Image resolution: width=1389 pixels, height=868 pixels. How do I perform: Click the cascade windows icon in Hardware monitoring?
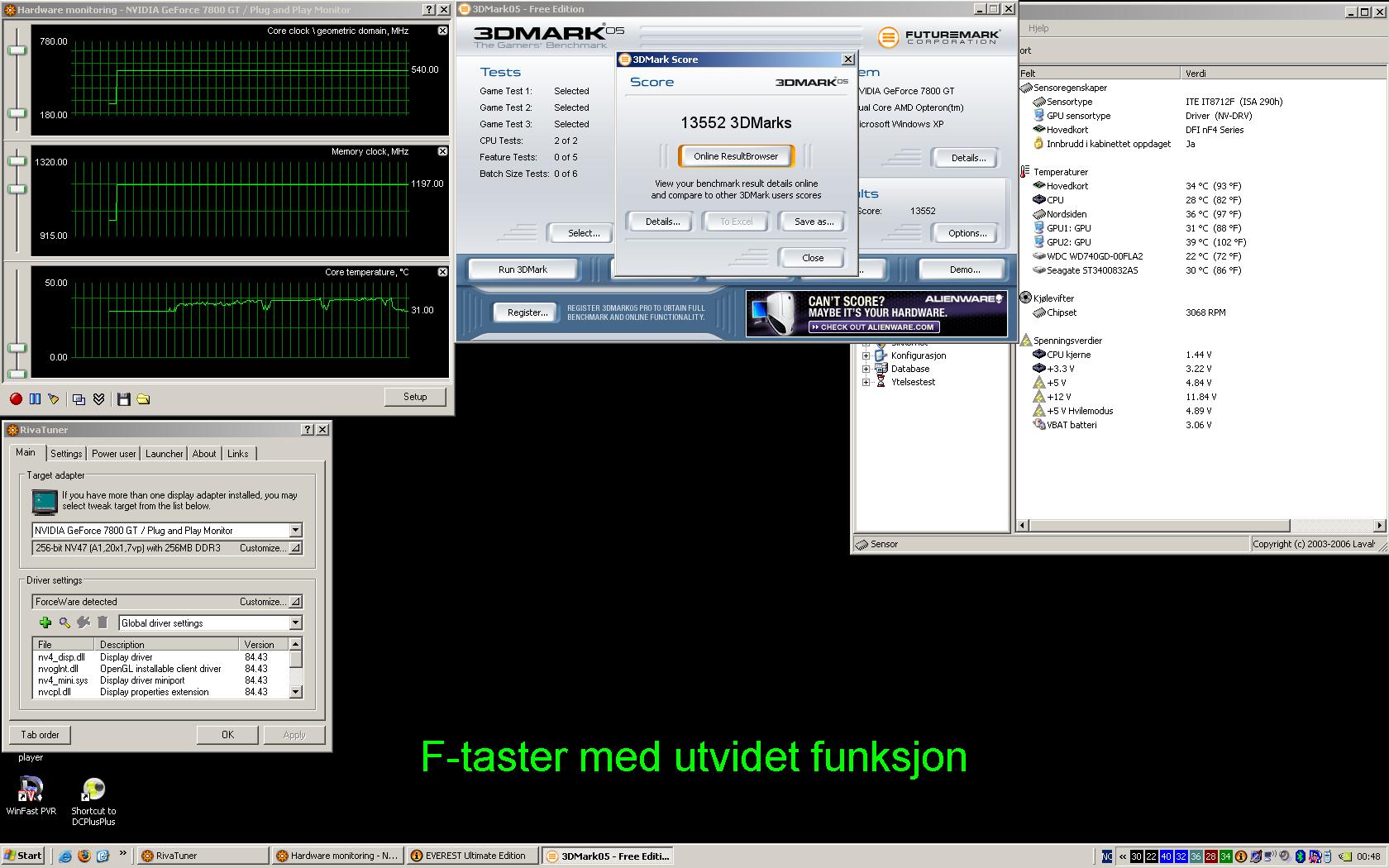click(79, 399)
